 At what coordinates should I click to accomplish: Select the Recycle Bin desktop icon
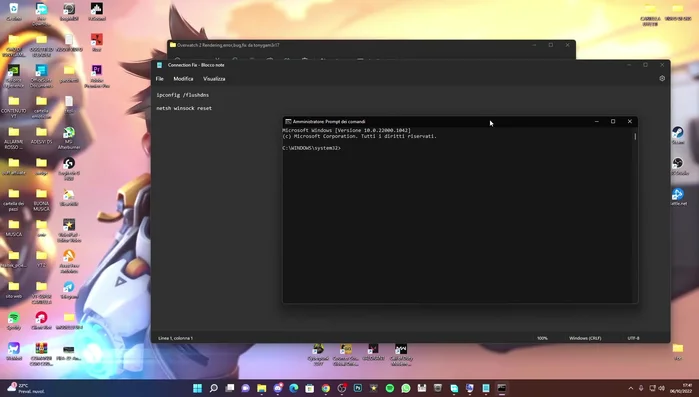tap(14, 12)
